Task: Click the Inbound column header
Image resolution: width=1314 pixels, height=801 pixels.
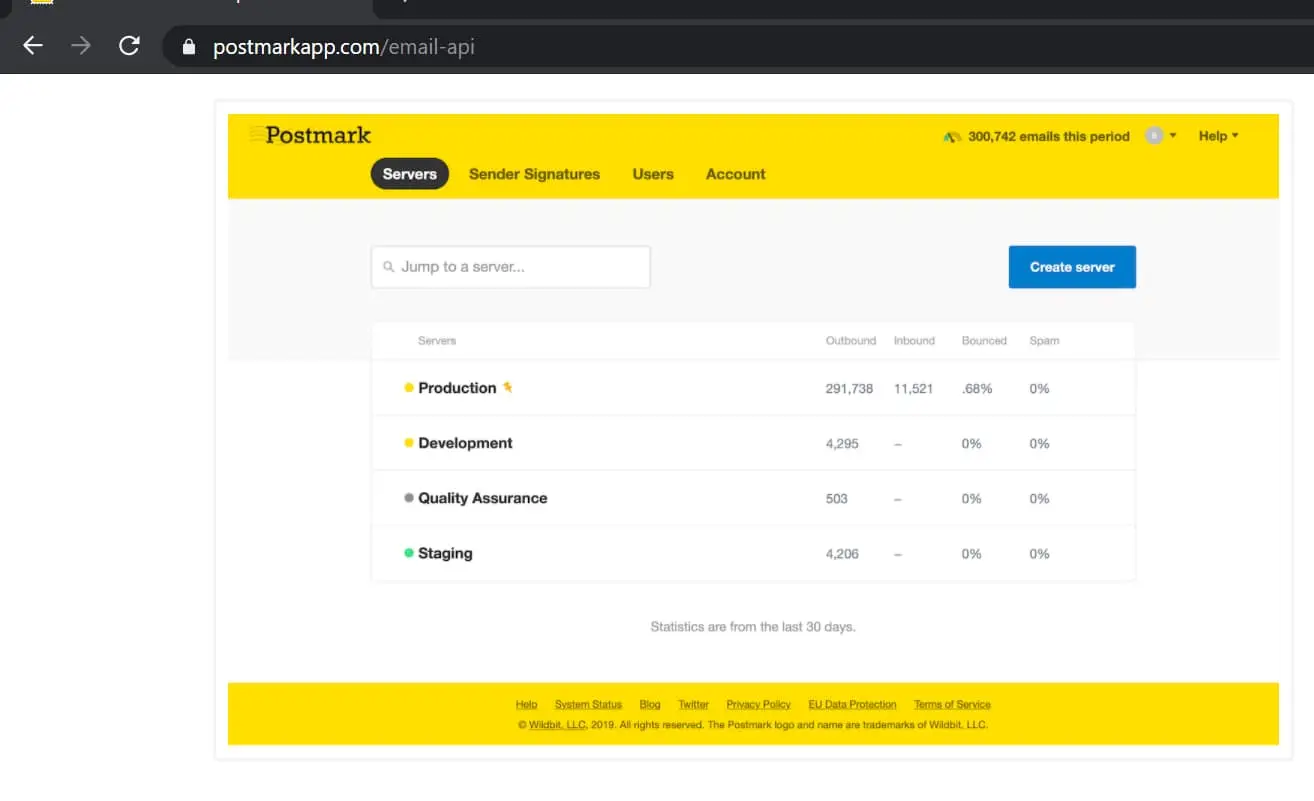Action: pos(914,341)
